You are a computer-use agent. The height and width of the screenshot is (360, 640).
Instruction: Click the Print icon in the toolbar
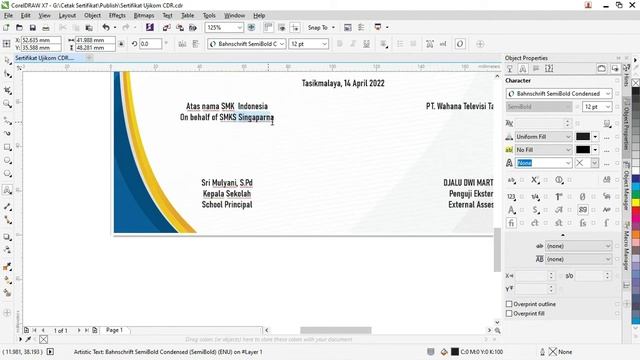(x=46, y=27)
